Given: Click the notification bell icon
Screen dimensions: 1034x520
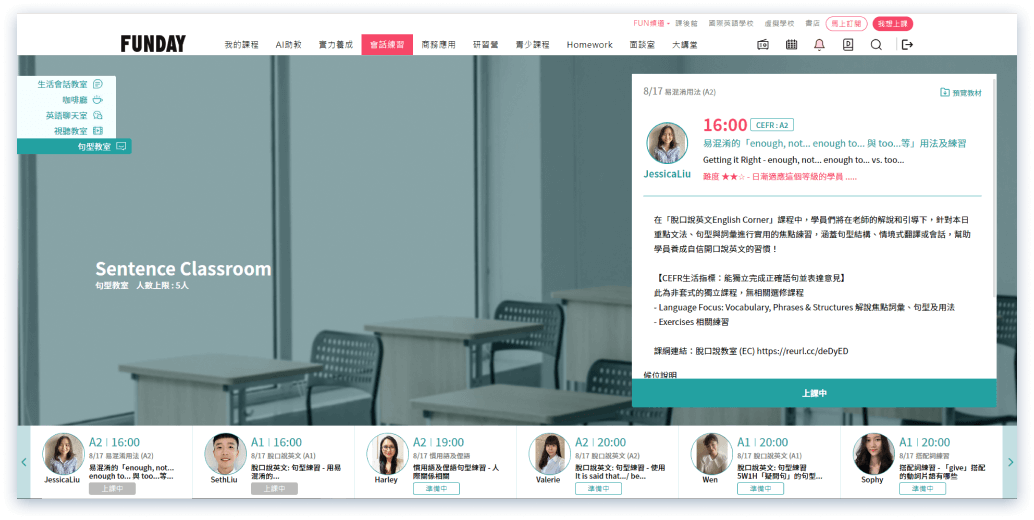Looking at the screenshot, I should 819,45.
